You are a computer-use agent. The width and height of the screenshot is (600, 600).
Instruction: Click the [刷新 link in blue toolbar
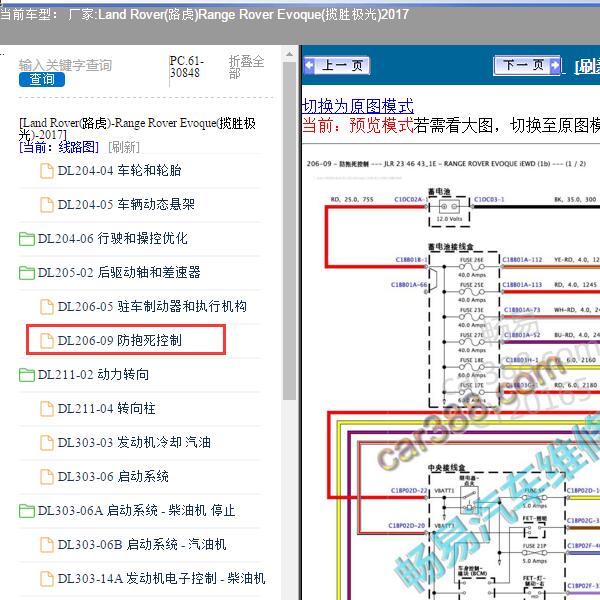pos(587,67)
